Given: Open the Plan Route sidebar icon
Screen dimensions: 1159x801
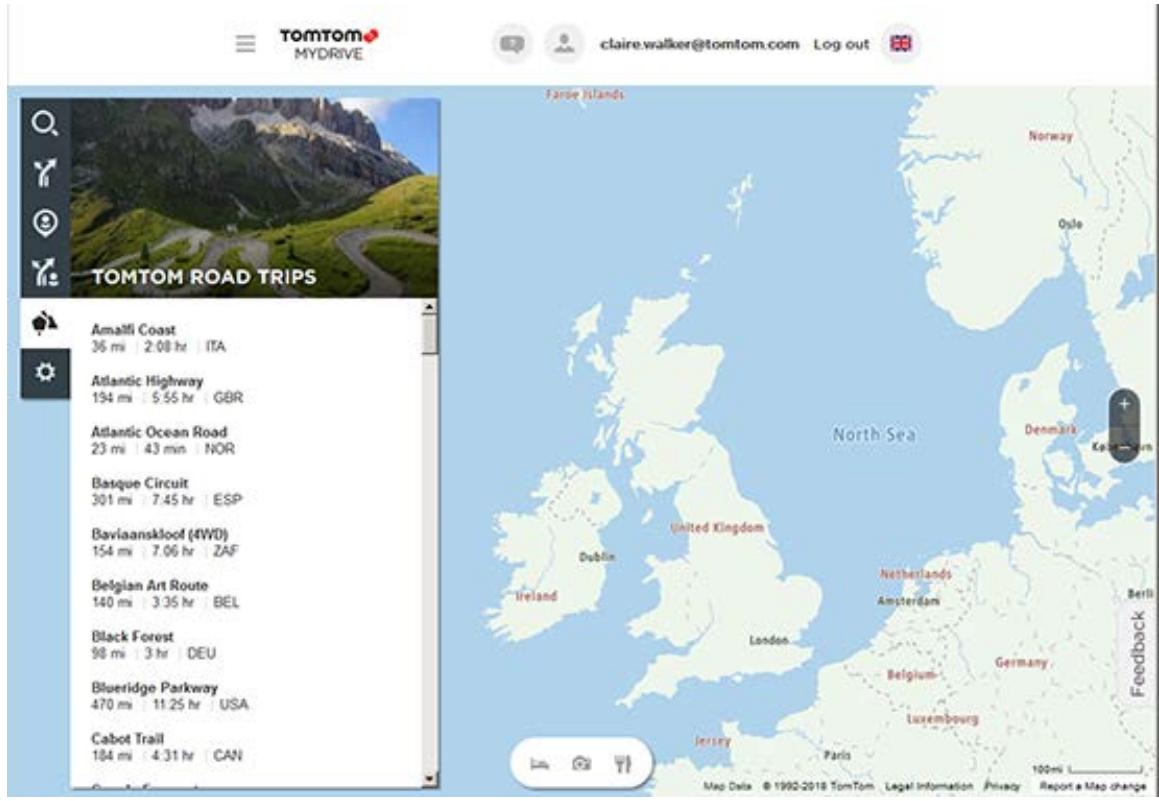Looking at the screenshot, I should pyautogui.click(x=45, y=173).
